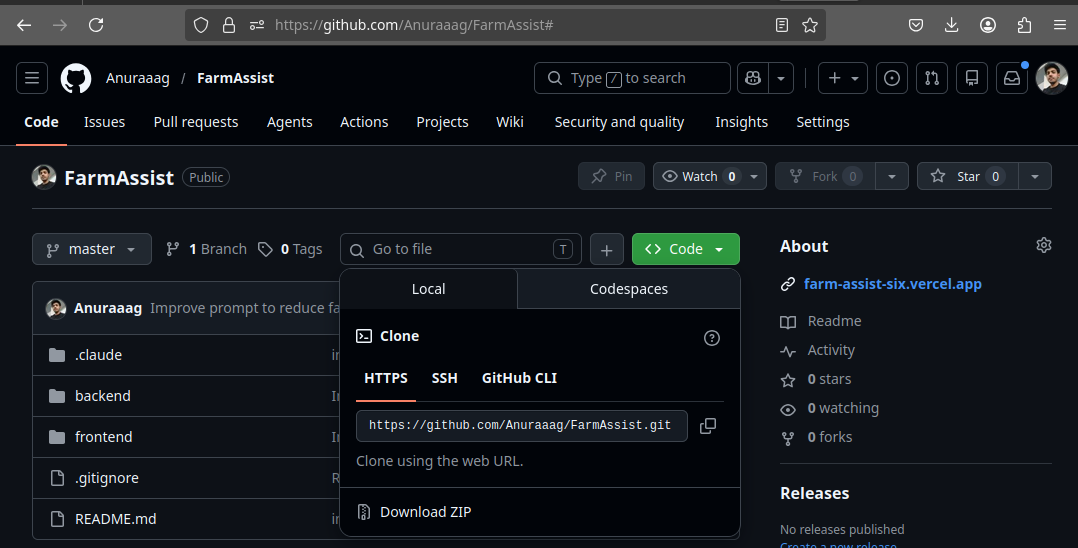Save to Pocket icon in toolbar
Viewport: 1078px width, 548px height.
[x=916, y=25]
